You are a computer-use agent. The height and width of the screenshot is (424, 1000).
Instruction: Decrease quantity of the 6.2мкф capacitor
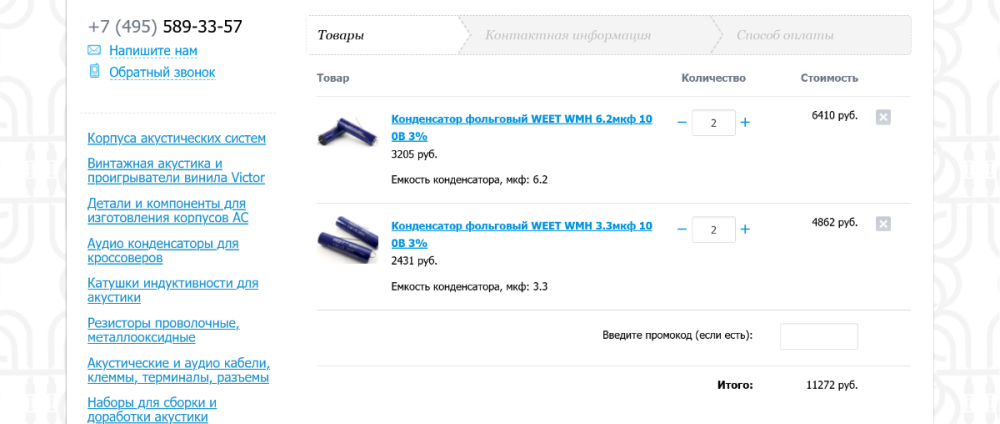point(682,123)
